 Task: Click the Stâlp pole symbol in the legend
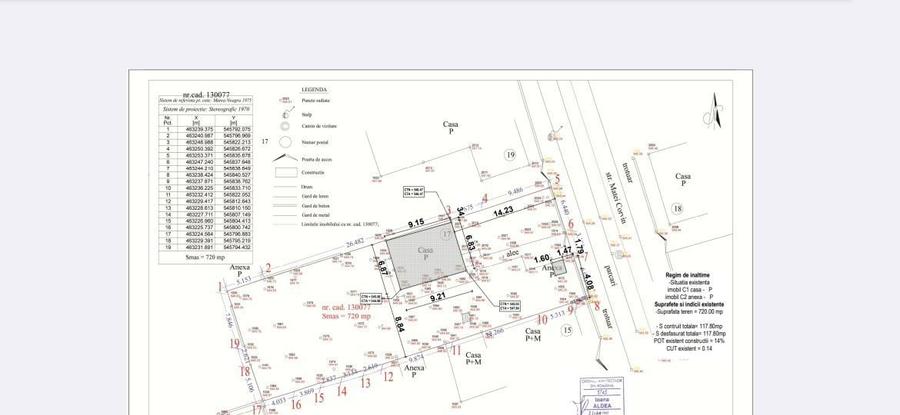click(x=284, y=115)
